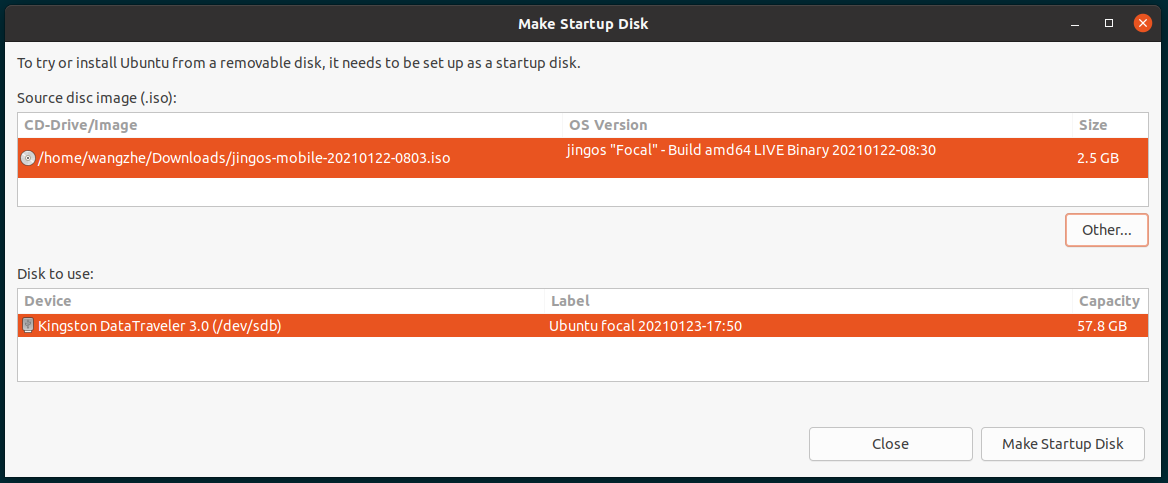Click the Make Startup Disk button
Screen dimensions: 1168x483
pos(1063,444)
